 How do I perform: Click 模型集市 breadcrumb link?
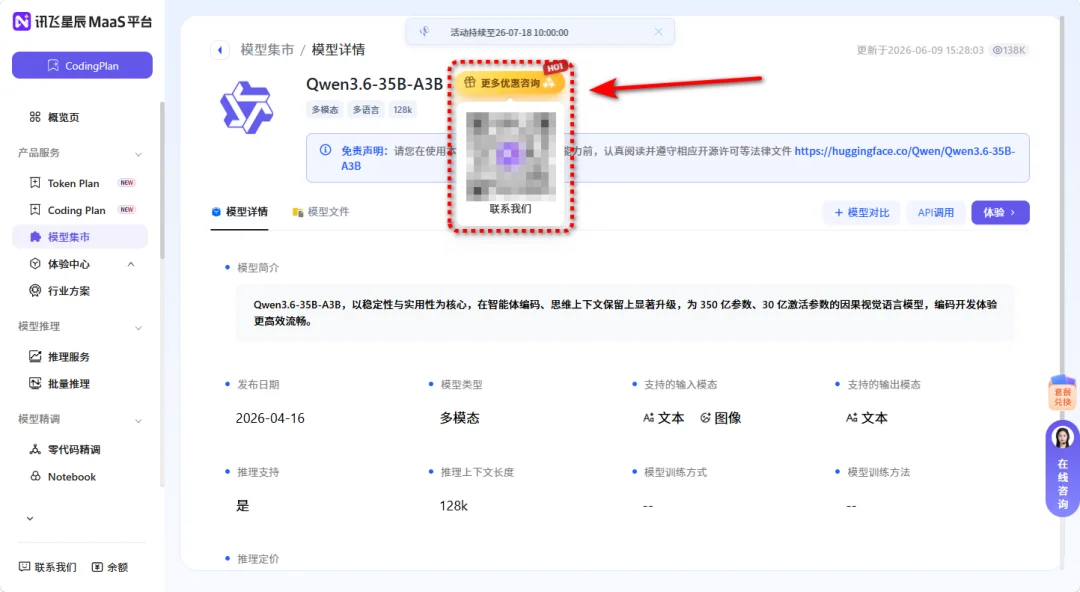pyautogui.click(x=267, y=50)
